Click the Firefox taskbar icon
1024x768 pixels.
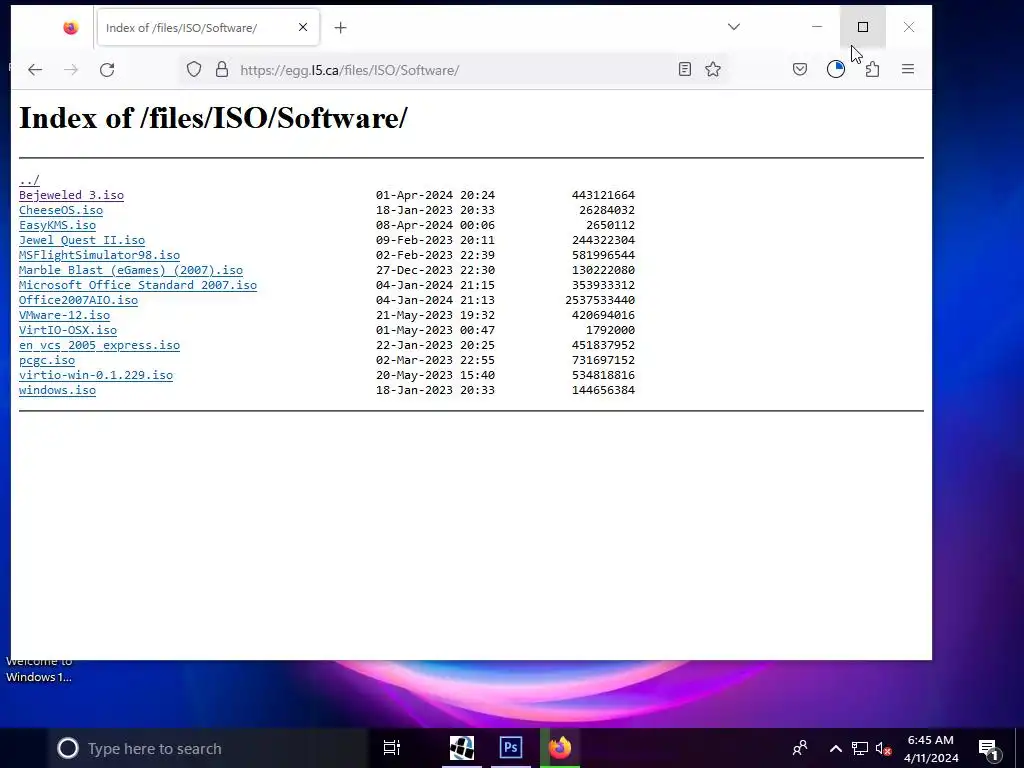pos(560,747)
